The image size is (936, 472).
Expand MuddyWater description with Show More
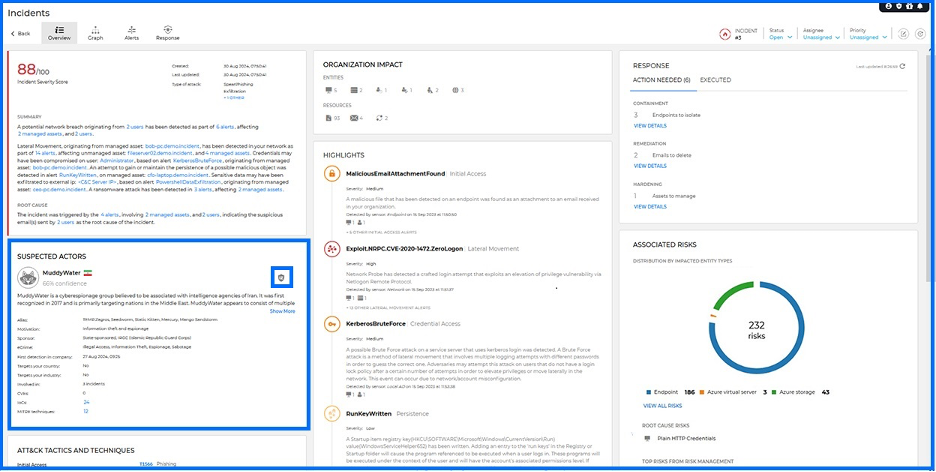pos(282,311)
